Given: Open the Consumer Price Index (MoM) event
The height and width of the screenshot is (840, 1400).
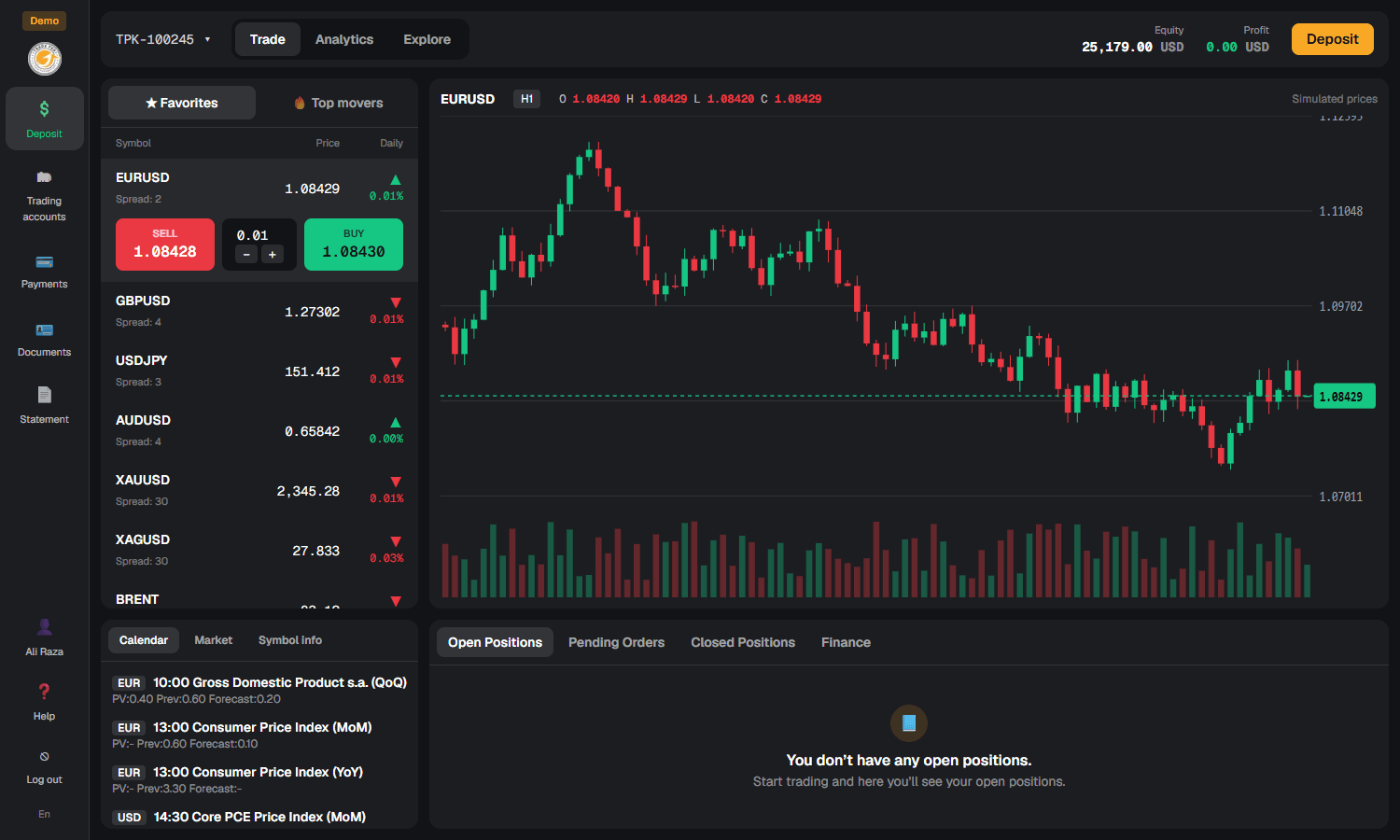Looking at the screenshot, I should pyautogui.click(x=259, y=735).
